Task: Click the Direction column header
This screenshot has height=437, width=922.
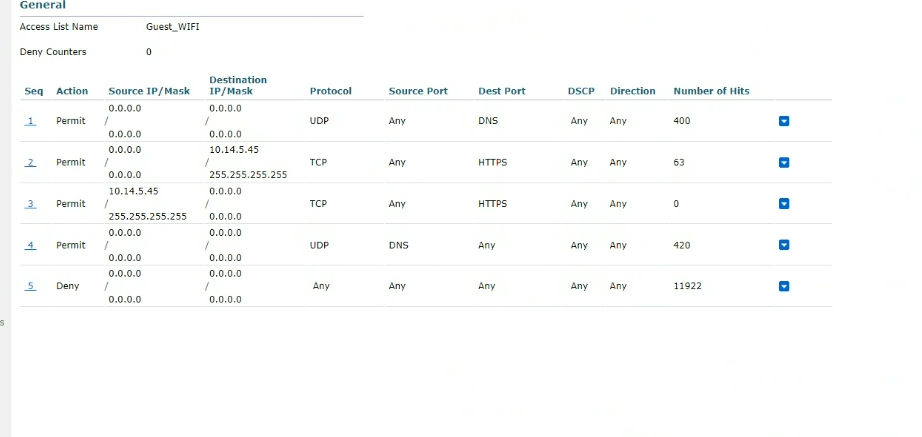Action: click(x=633, y=91)
